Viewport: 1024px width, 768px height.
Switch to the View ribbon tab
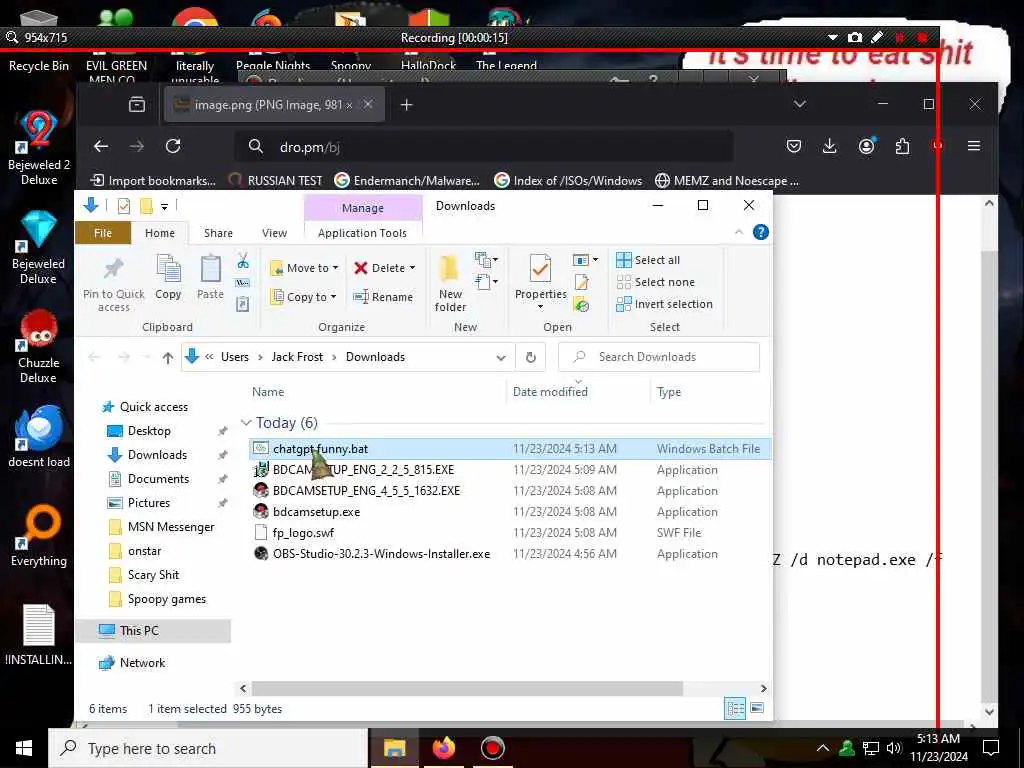274,233
